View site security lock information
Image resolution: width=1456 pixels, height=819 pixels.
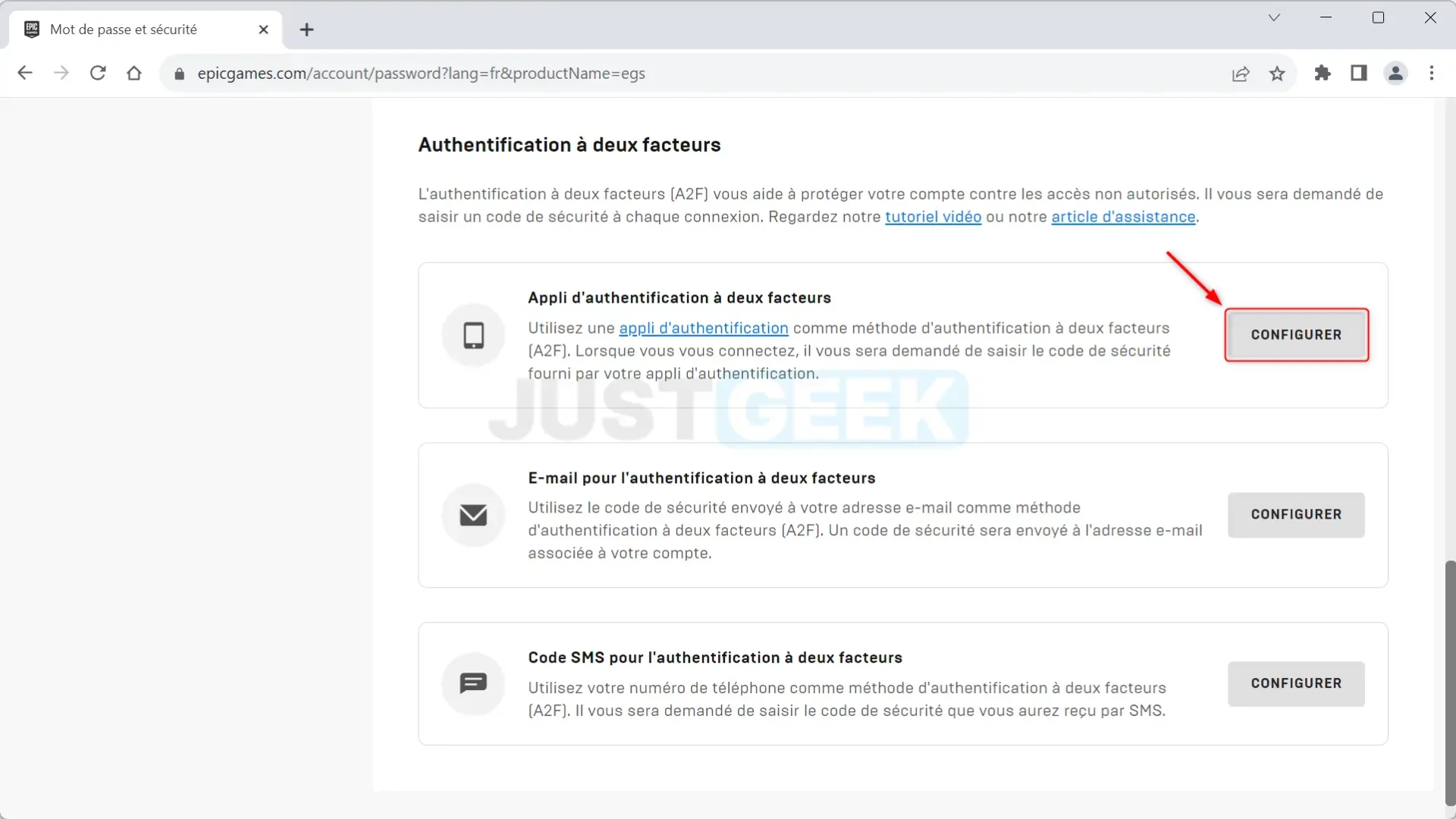pos(180,74)
